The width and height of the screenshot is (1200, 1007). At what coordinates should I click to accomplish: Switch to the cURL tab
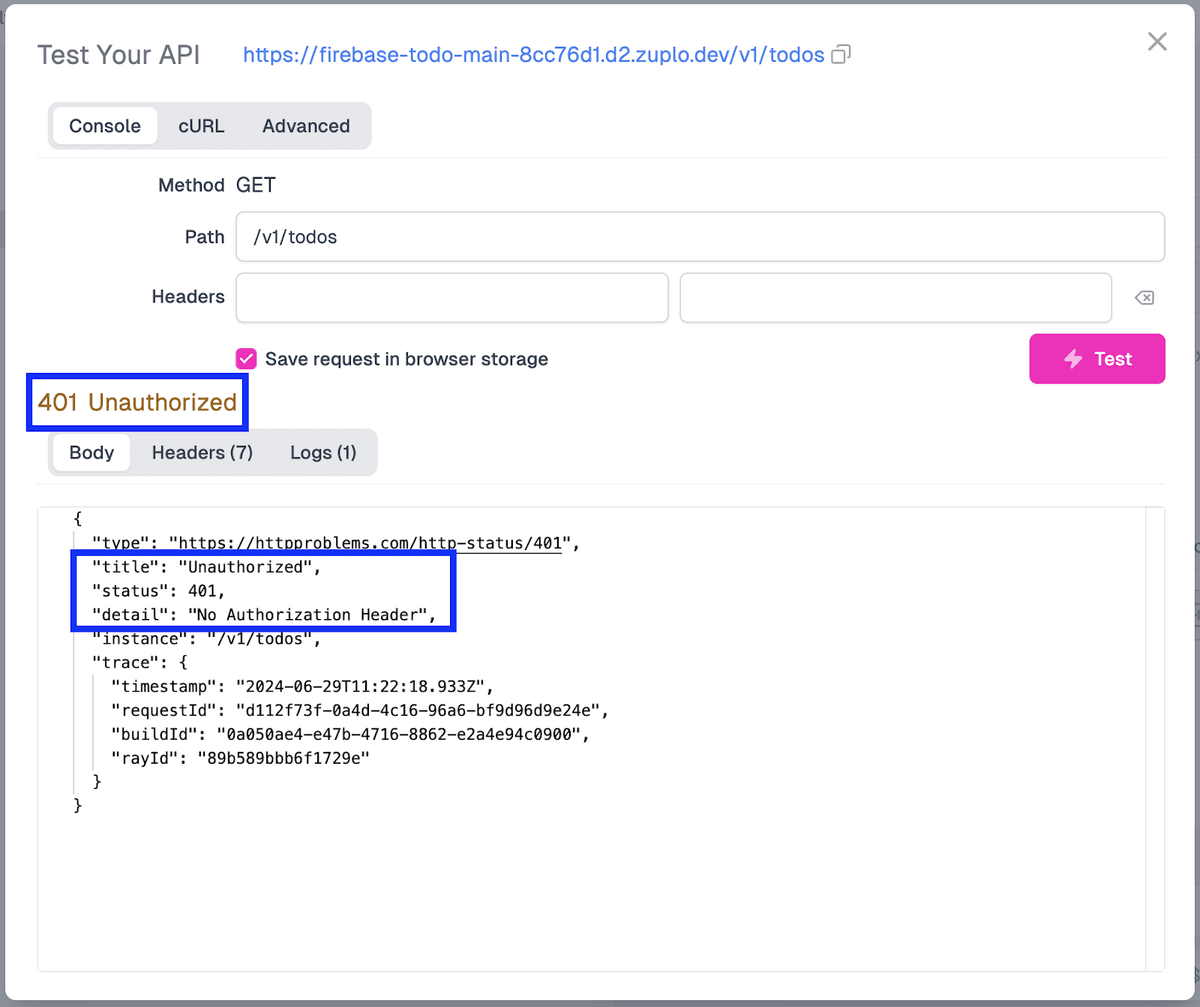201,126
